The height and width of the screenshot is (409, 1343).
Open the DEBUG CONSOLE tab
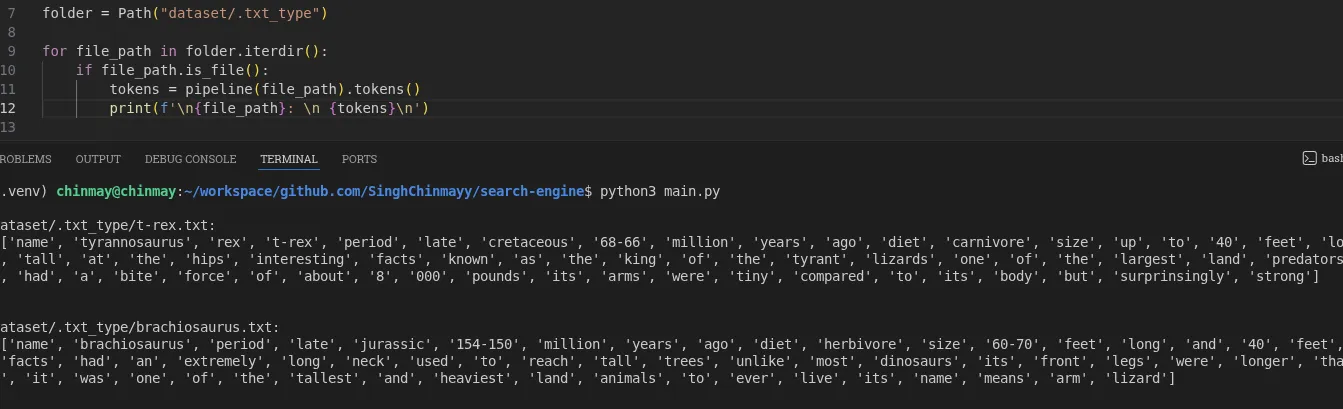click(x=190, y=159)
